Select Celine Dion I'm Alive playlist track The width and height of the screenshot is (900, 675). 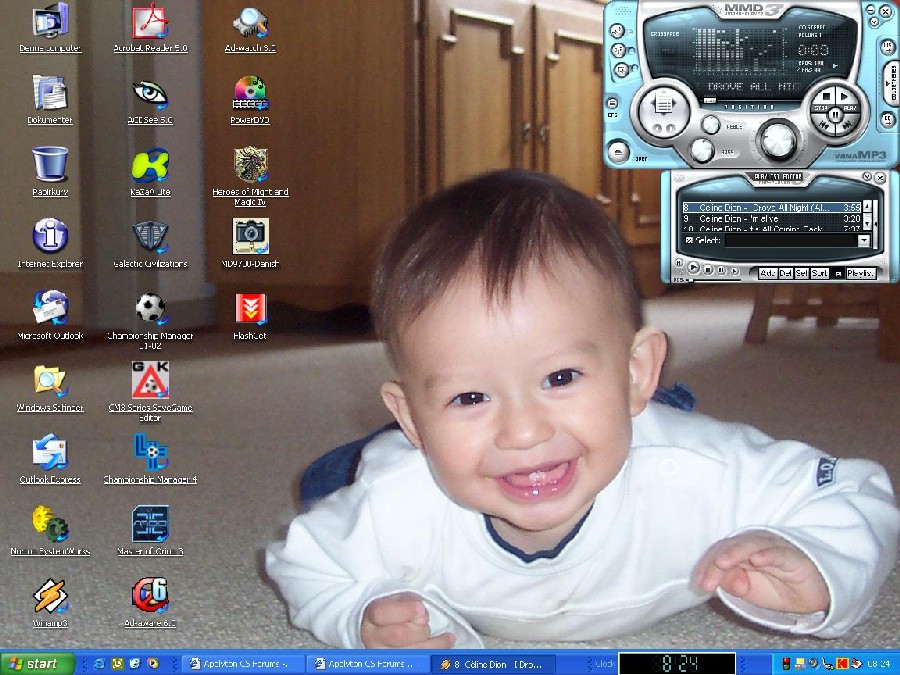pos(771,219)
